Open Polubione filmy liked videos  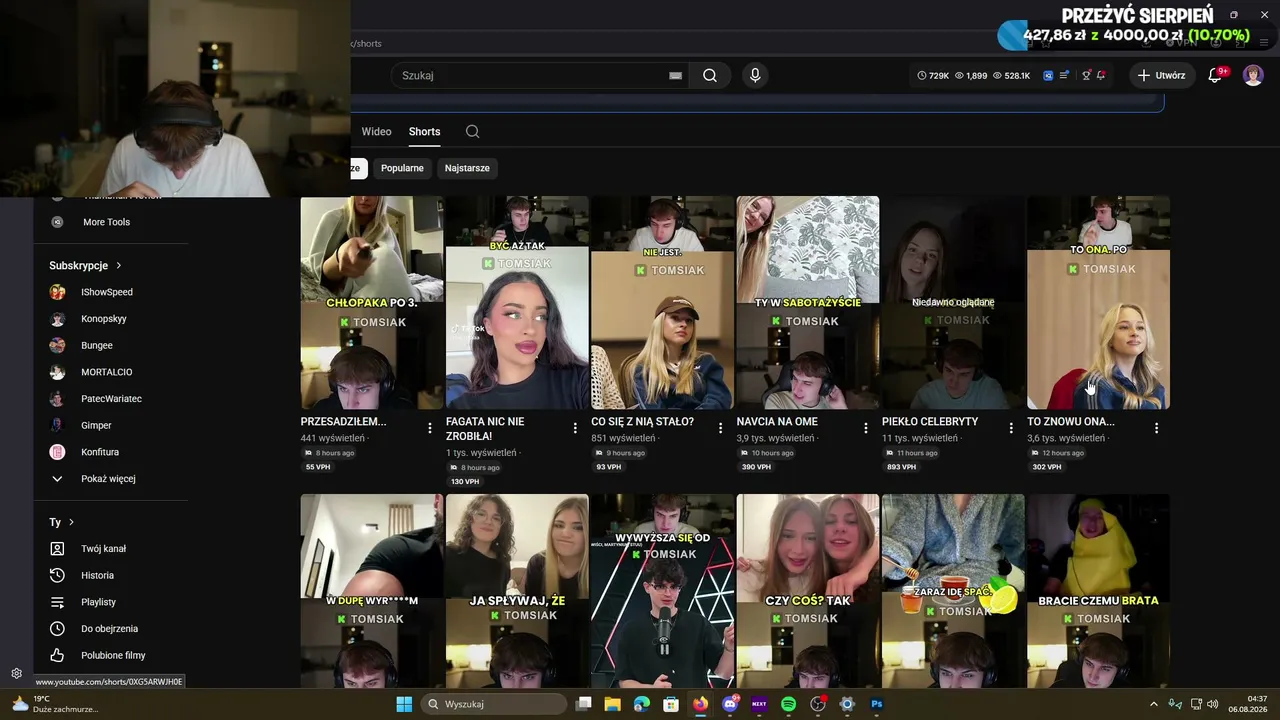click(111, 655)
